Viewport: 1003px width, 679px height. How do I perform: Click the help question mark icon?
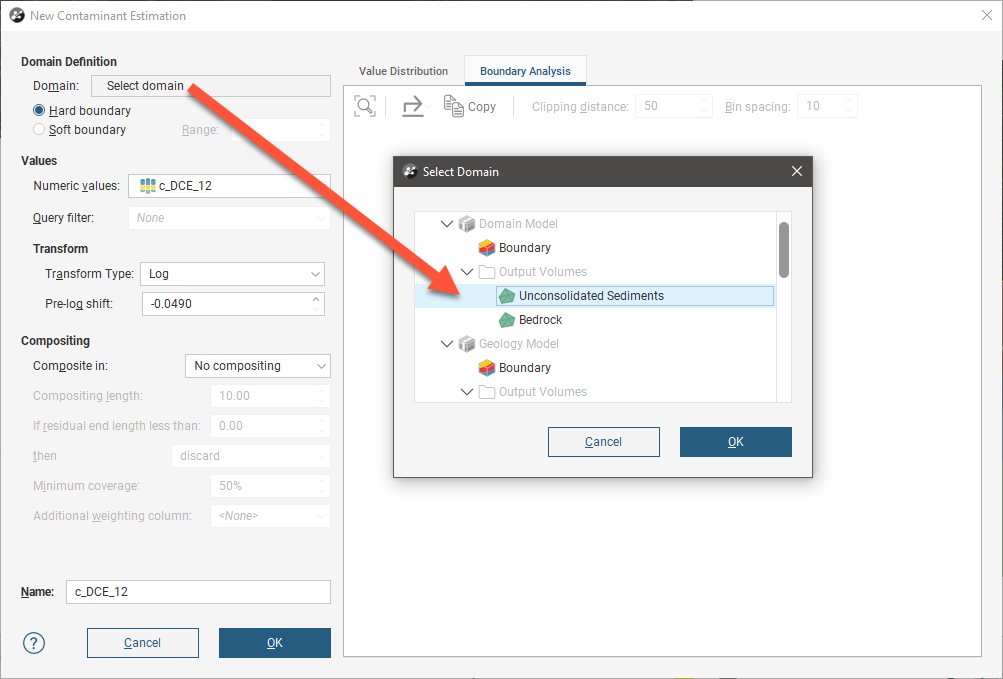click(34, 643)
